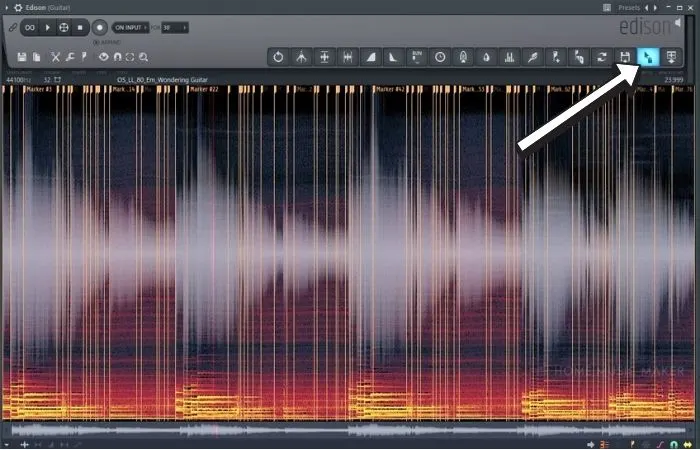
Task: Click the Trim side noise tool
Action: [x=348, y=57]
